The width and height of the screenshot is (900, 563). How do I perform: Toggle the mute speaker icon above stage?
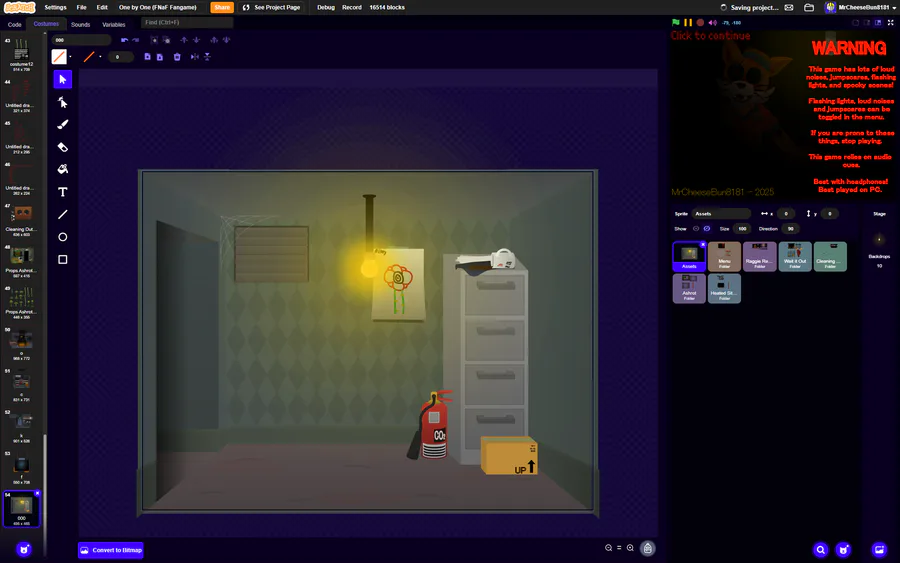point(712,22)
